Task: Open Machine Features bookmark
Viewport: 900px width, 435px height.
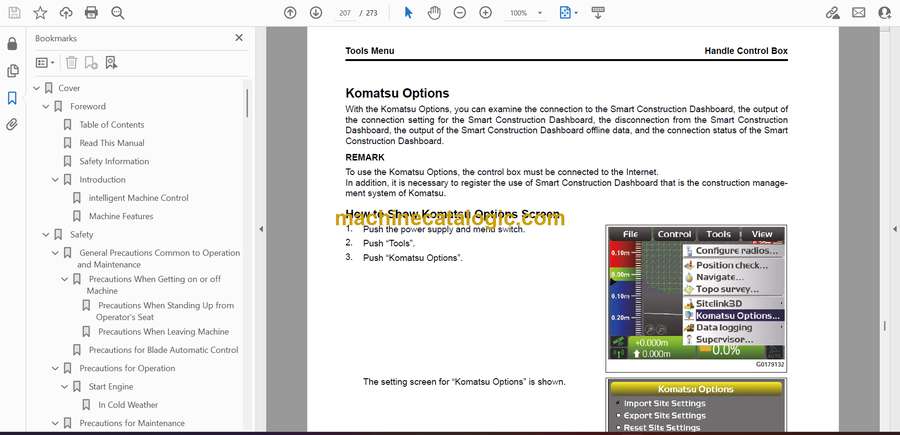Action: (121, 216)
